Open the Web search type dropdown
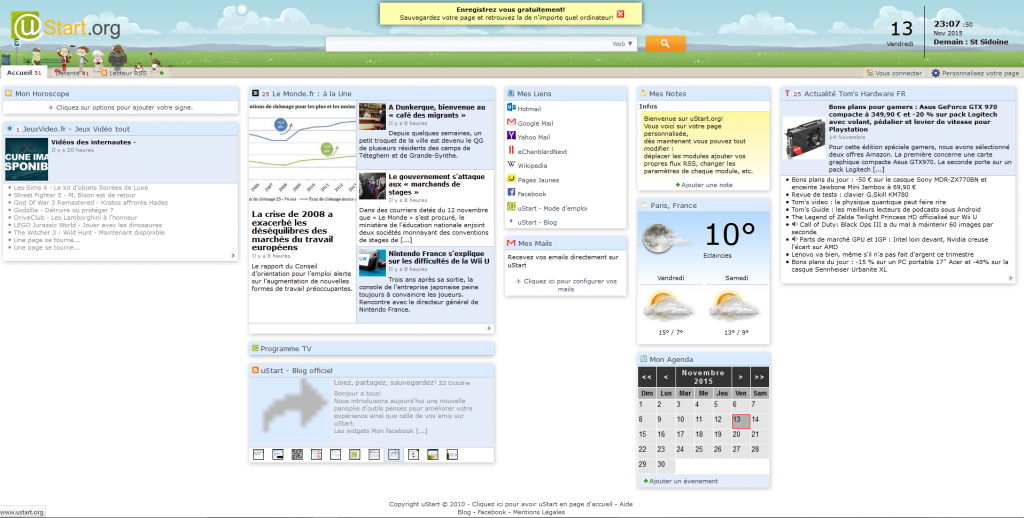The image size is (1024, 518). [x=624, y=44]
